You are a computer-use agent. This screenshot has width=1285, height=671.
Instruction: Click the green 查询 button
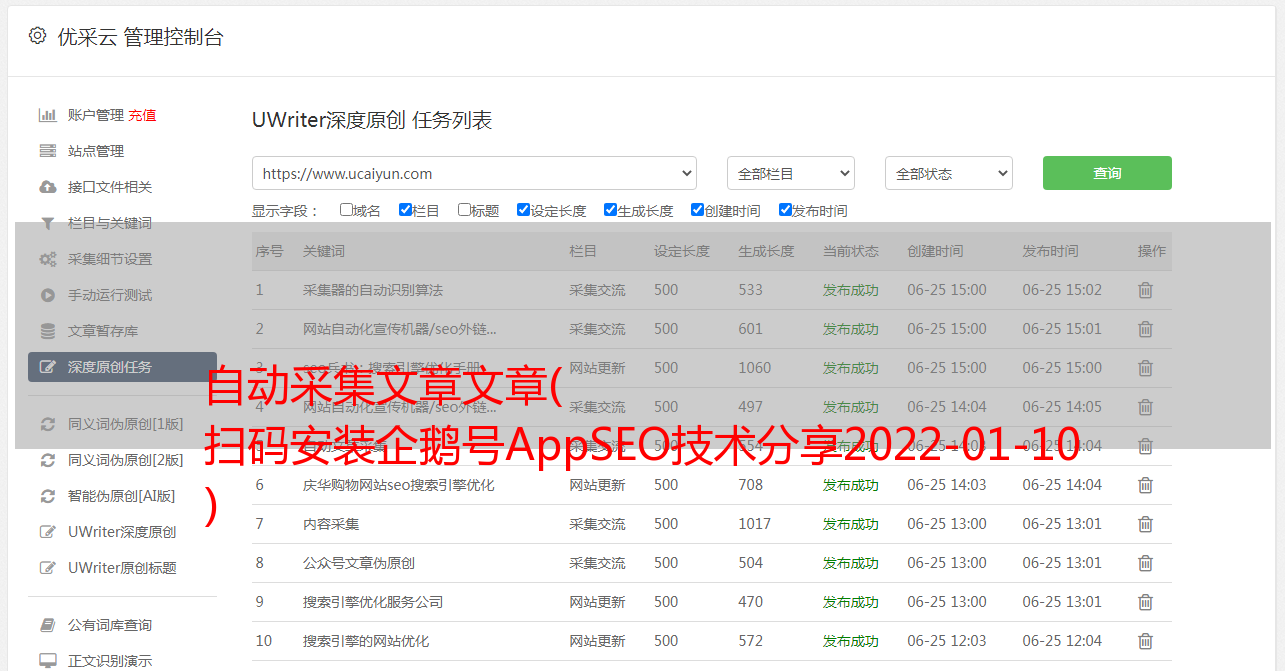point(1106,173)
